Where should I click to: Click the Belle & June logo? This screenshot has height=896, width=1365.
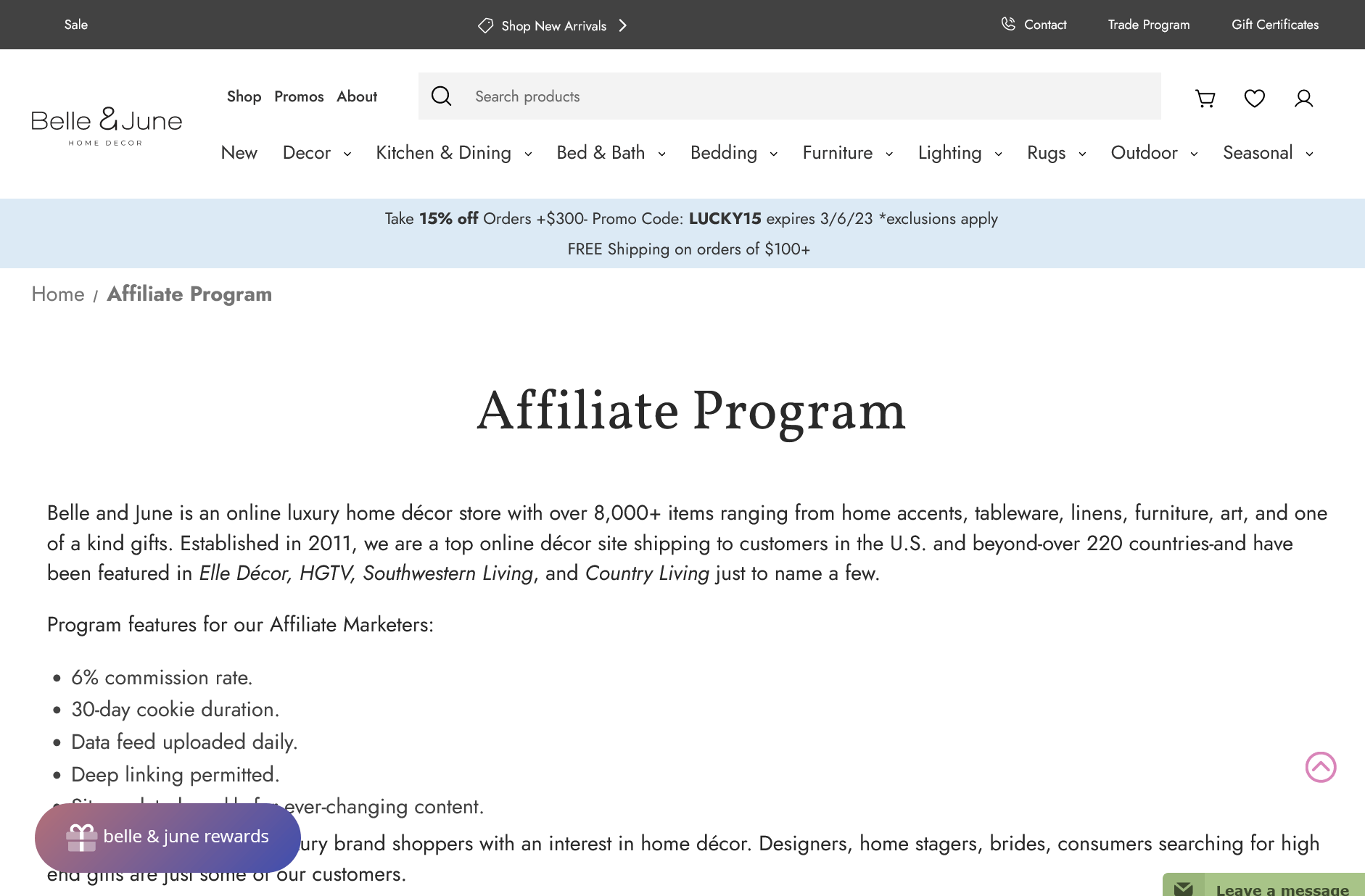pos(107,126)
